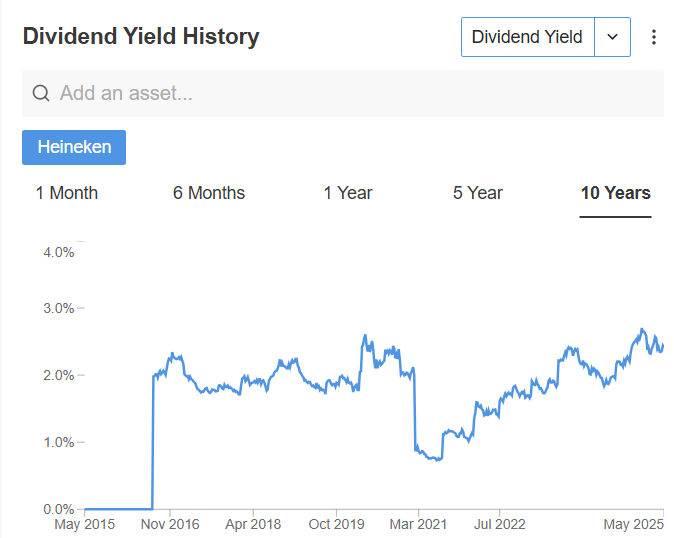Switch to the 1 Month range
674x538 pixels.
click(67, 193)
